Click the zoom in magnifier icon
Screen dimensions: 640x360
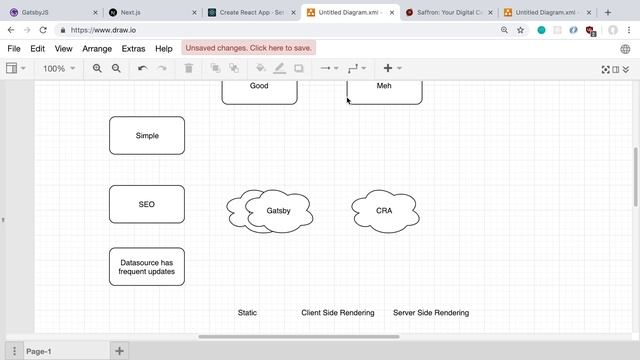tap(97, 68)
